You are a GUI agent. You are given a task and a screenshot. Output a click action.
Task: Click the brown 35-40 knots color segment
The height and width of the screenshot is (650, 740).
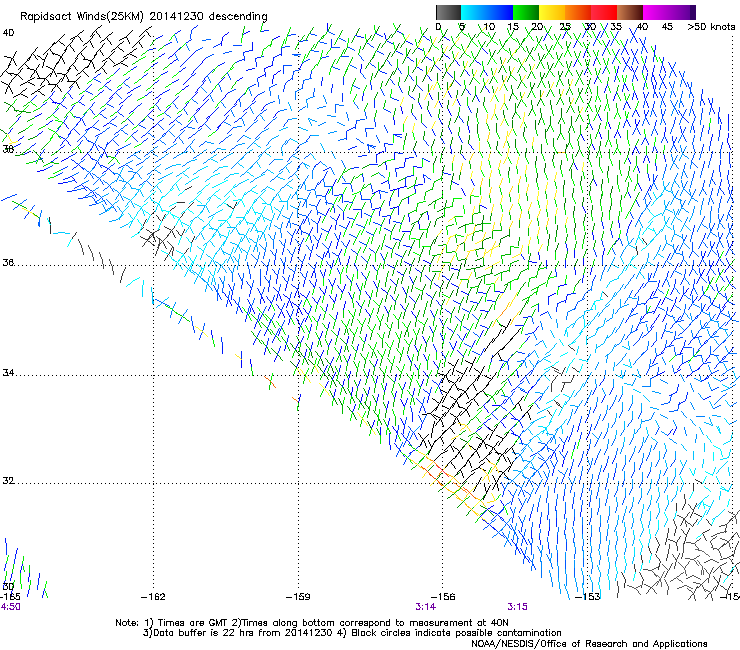[x=630, y=12]
